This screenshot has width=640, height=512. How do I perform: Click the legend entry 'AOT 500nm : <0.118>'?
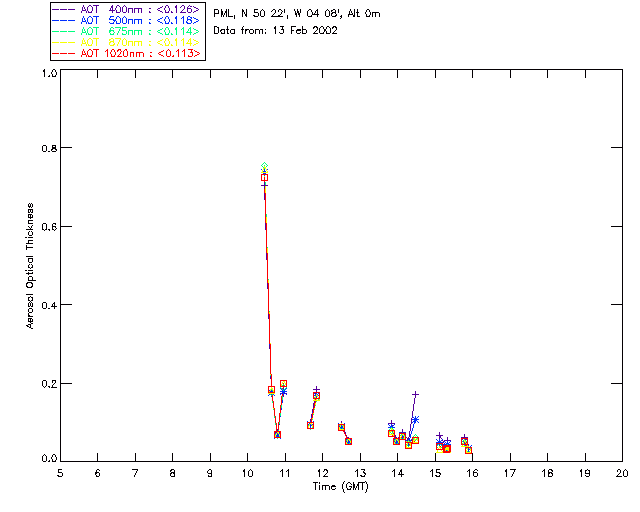(126, 20)
